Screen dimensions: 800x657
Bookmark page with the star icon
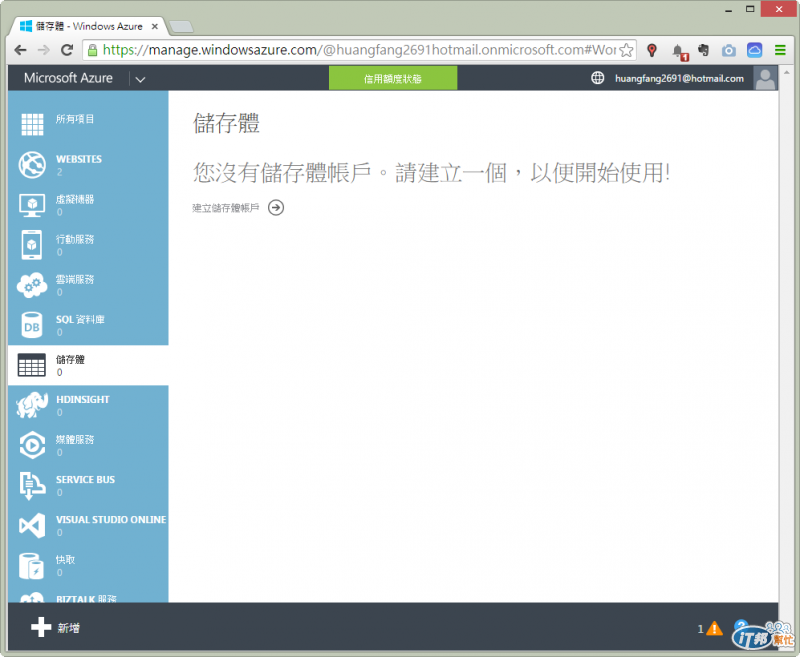click(x=626, y=50)
